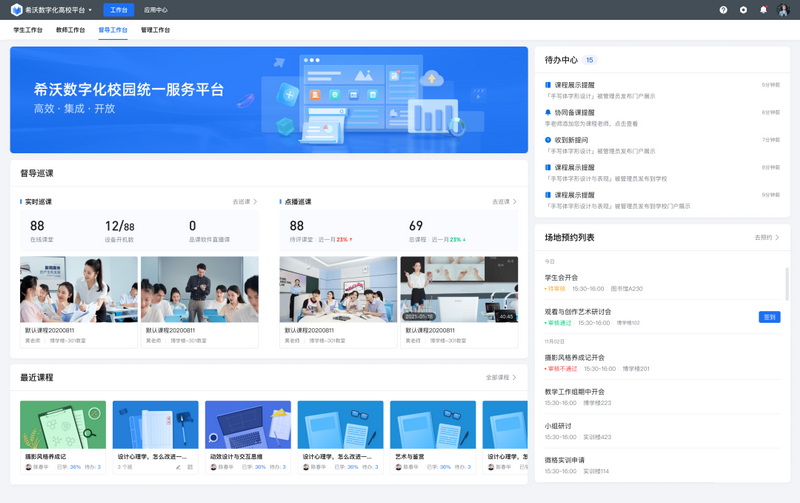
Task: Click the chevron arrow next to 全部课程
Action: (x=514, y=378)
